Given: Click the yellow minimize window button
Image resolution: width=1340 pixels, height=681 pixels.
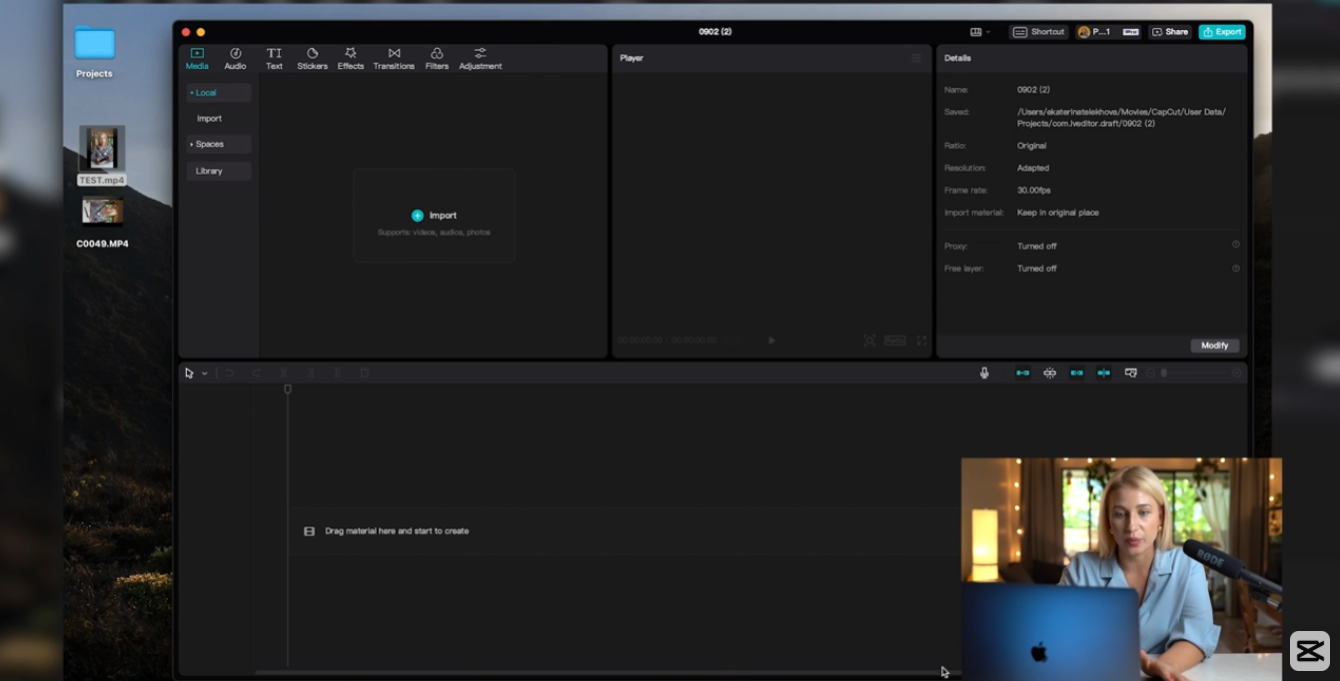Looking at the screenshot, I should (201, 32).
